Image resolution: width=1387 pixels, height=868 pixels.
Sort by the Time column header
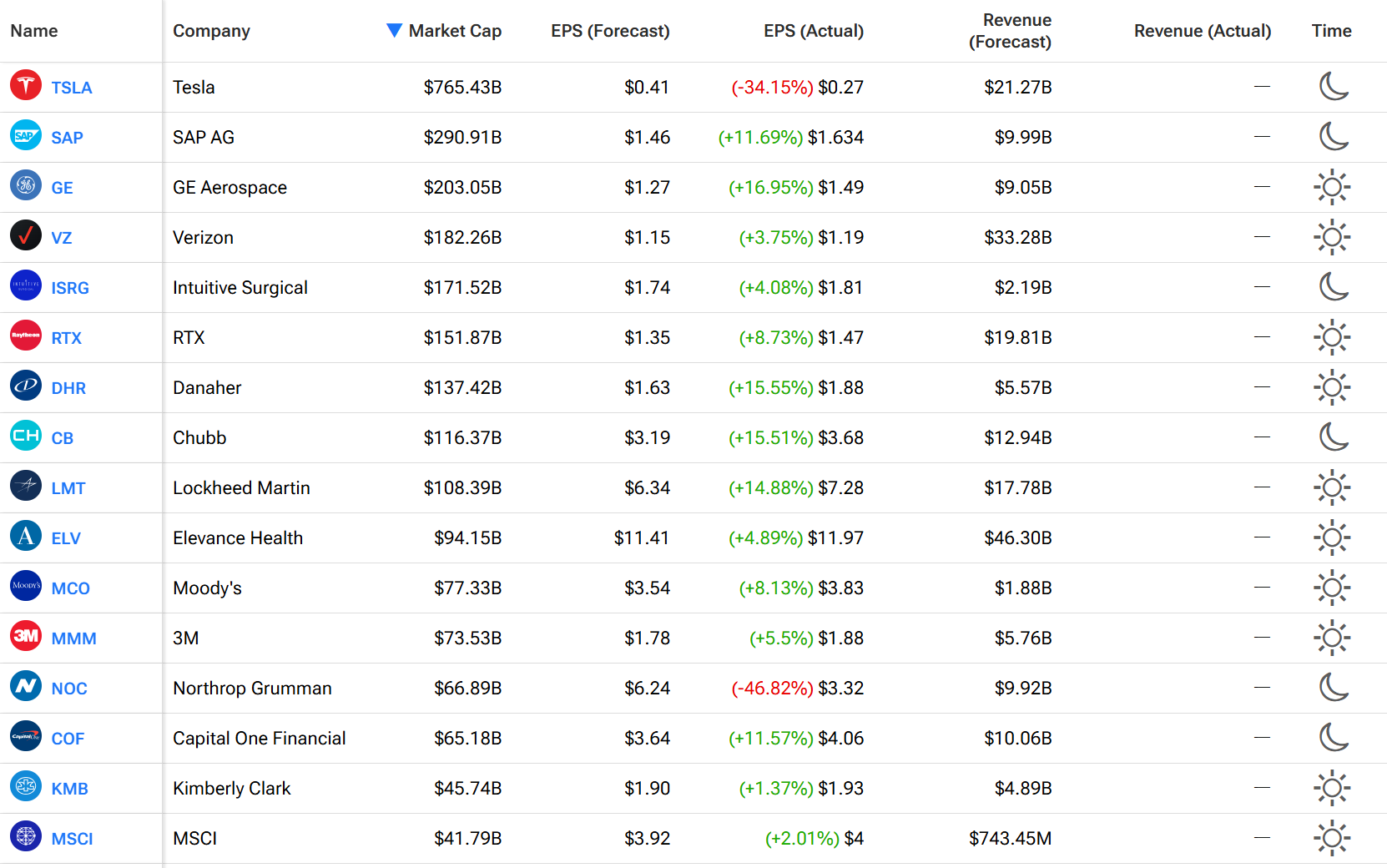[x=1331, y=31]
